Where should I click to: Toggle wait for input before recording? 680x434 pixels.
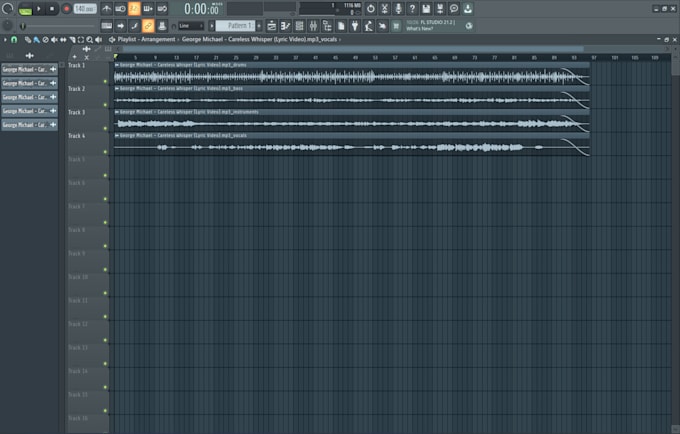[121, 9]
